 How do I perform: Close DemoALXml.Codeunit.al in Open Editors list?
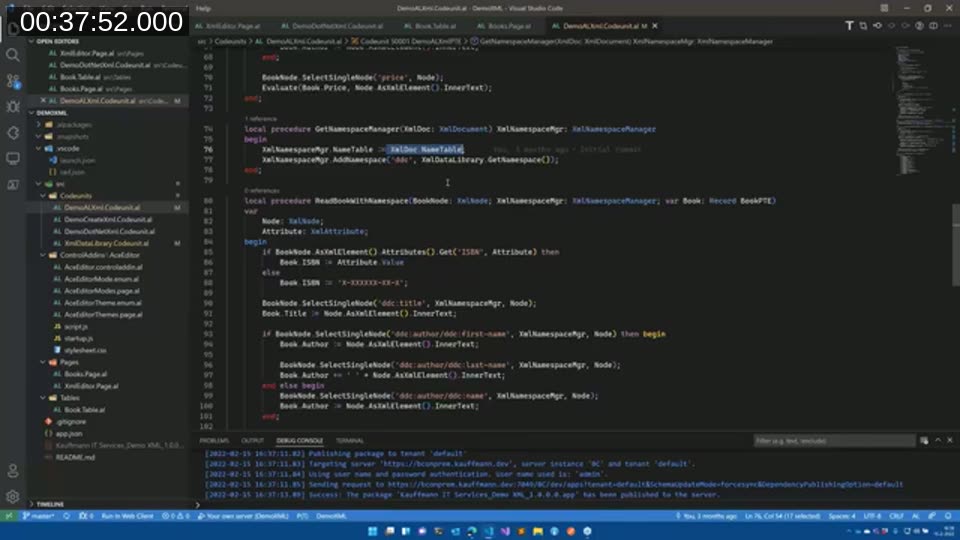click(43, 100)
